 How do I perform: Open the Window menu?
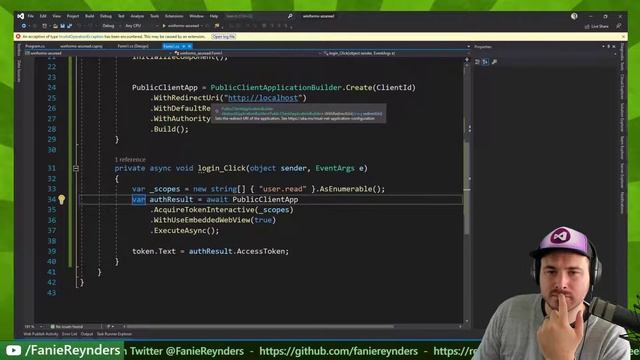pos(196,16)
